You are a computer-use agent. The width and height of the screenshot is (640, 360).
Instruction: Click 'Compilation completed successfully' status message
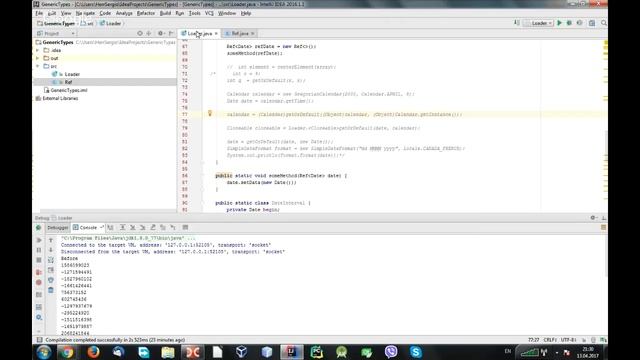115,340
